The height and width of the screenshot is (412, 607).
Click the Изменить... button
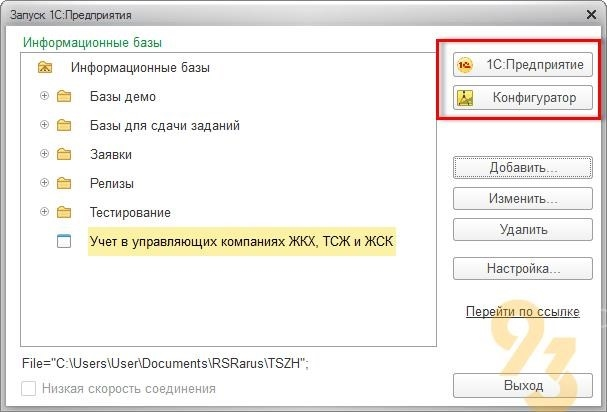pos(523,199)
